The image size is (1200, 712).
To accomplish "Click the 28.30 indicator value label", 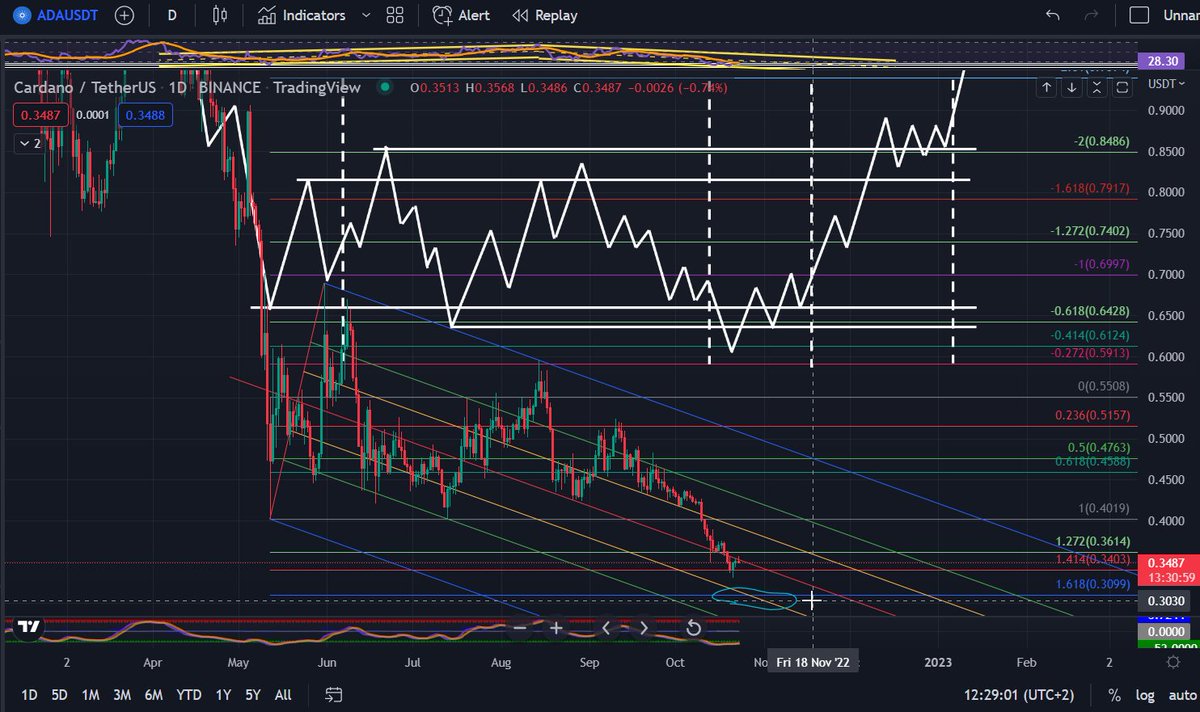I will pos(1163,60).
